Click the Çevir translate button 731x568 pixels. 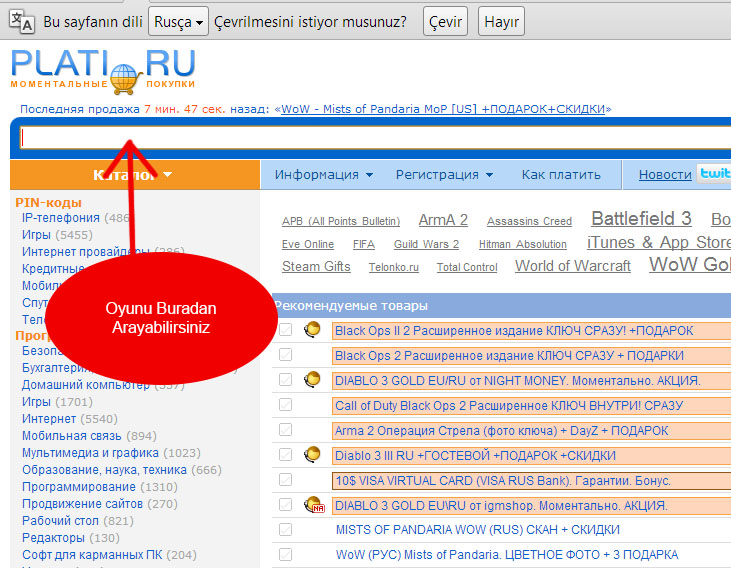pos(445,21)
